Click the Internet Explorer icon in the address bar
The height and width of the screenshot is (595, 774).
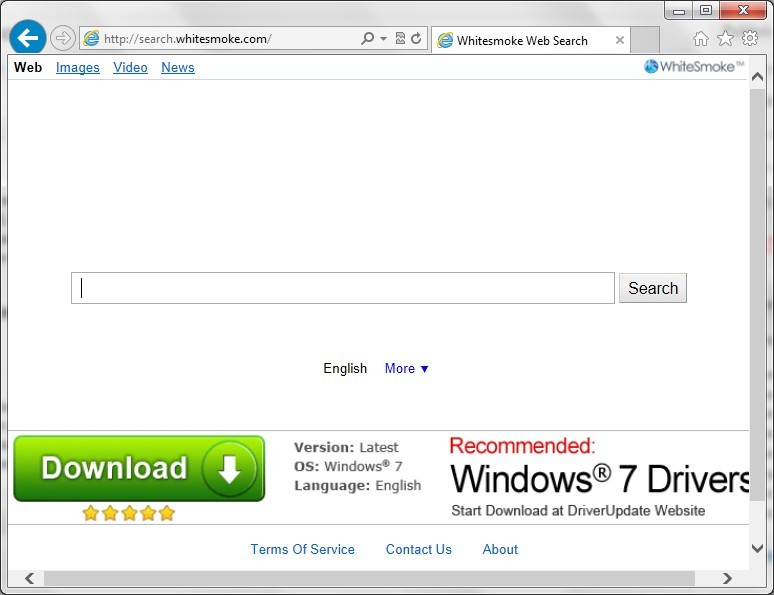pyautogui.click(x=91, y=39)
